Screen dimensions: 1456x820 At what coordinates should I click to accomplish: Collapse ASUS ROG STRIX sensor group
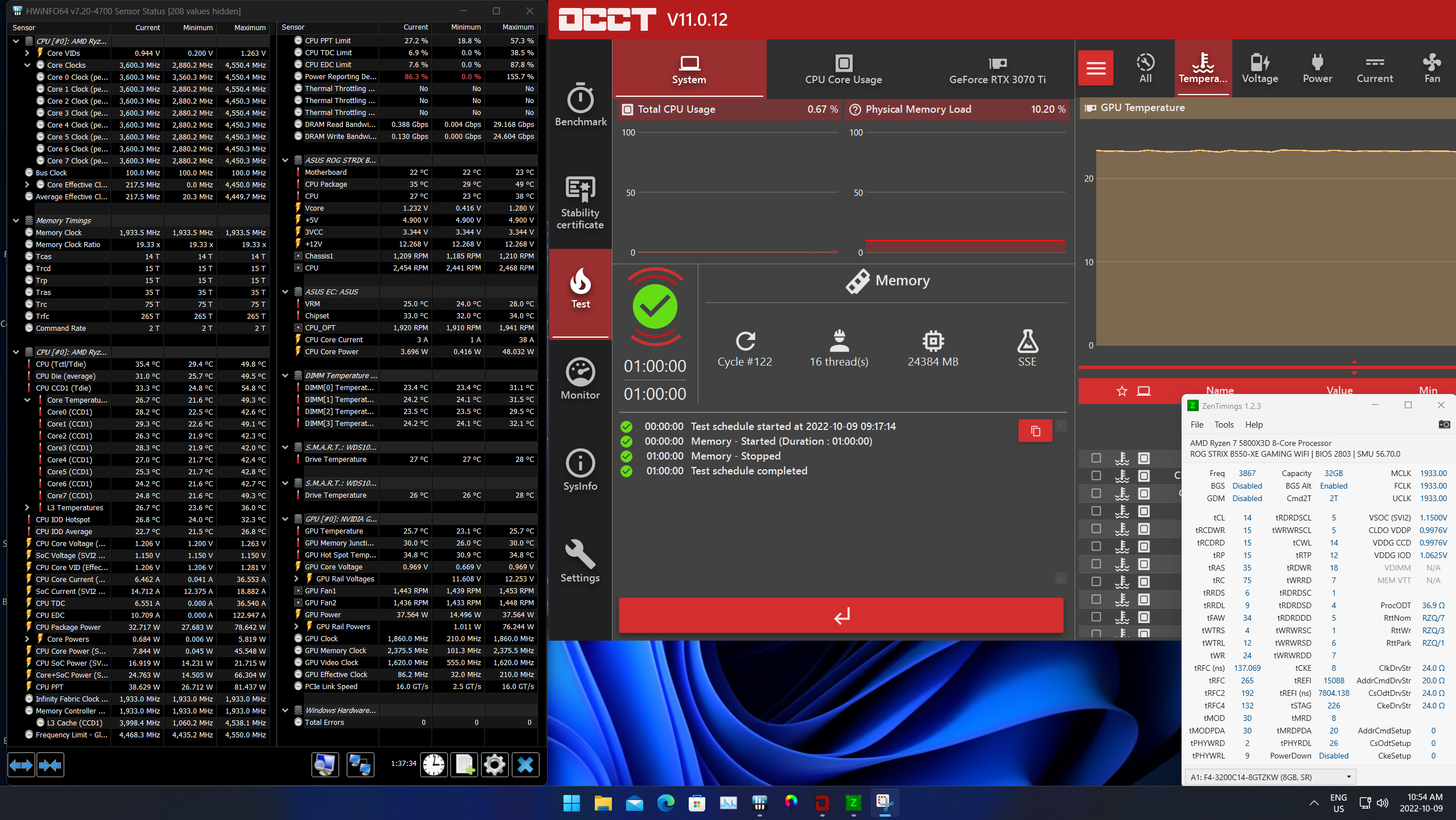coord(285,160)
